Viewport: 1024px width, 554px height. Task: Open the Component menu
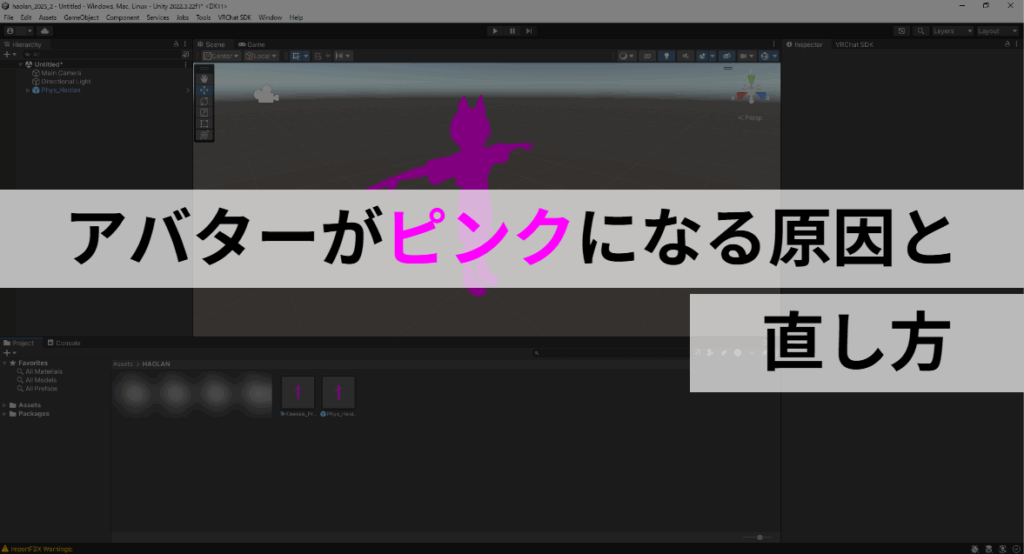tap(122, 18)
